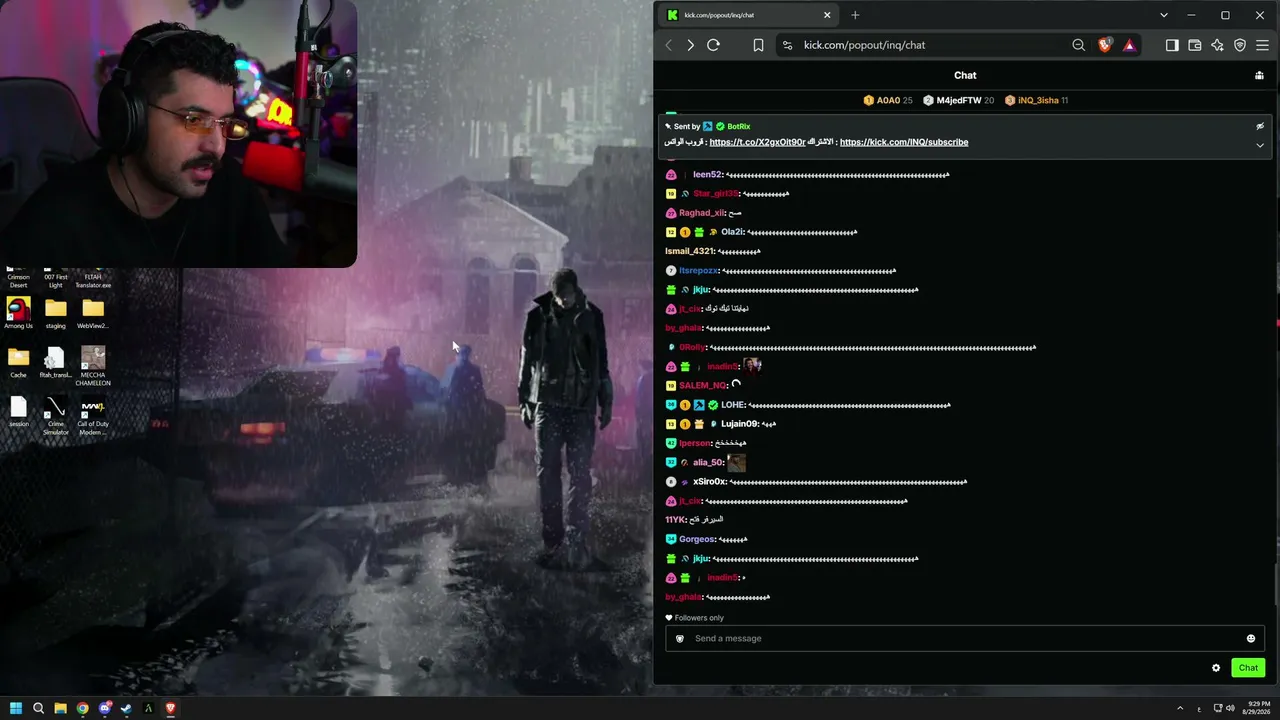Open a new browser tab
This screenshot has height=720, width=1280.
(855, 15)
